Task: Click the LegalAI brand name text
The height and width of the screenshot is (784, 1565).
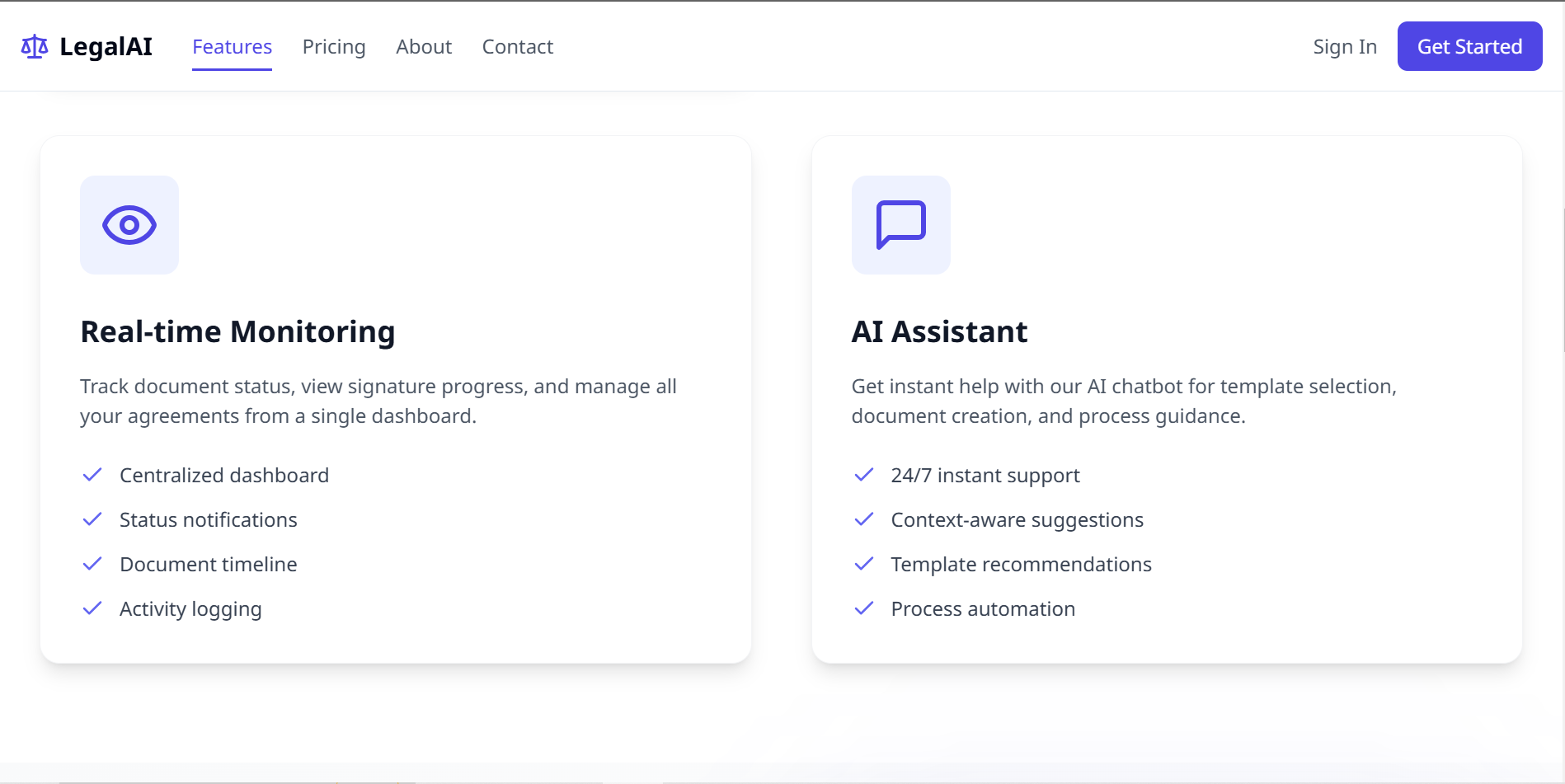Action: [106, 47]
